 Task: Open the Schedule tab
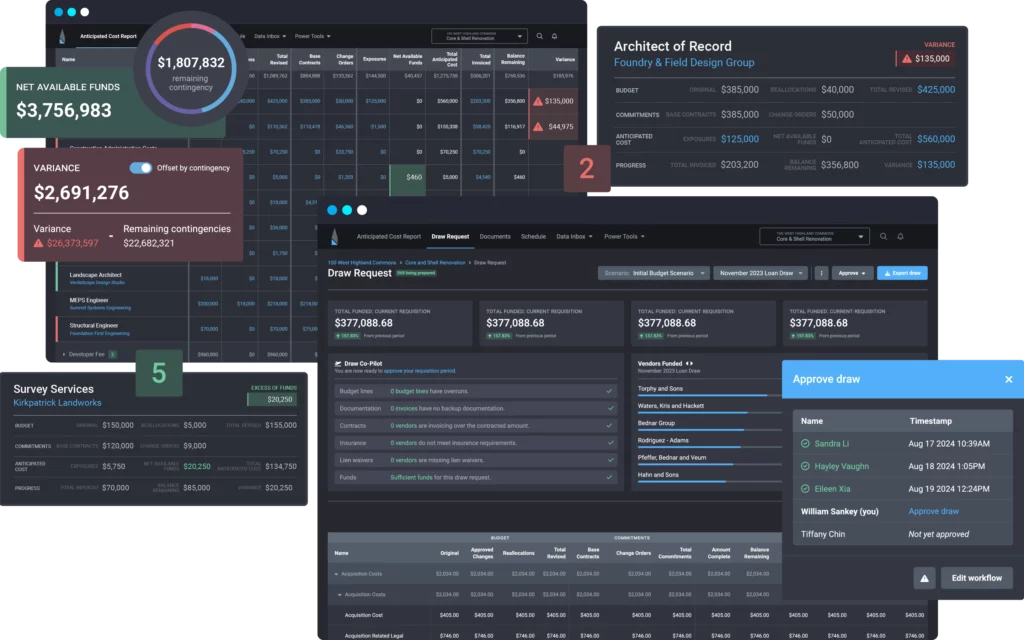(533, 237)
